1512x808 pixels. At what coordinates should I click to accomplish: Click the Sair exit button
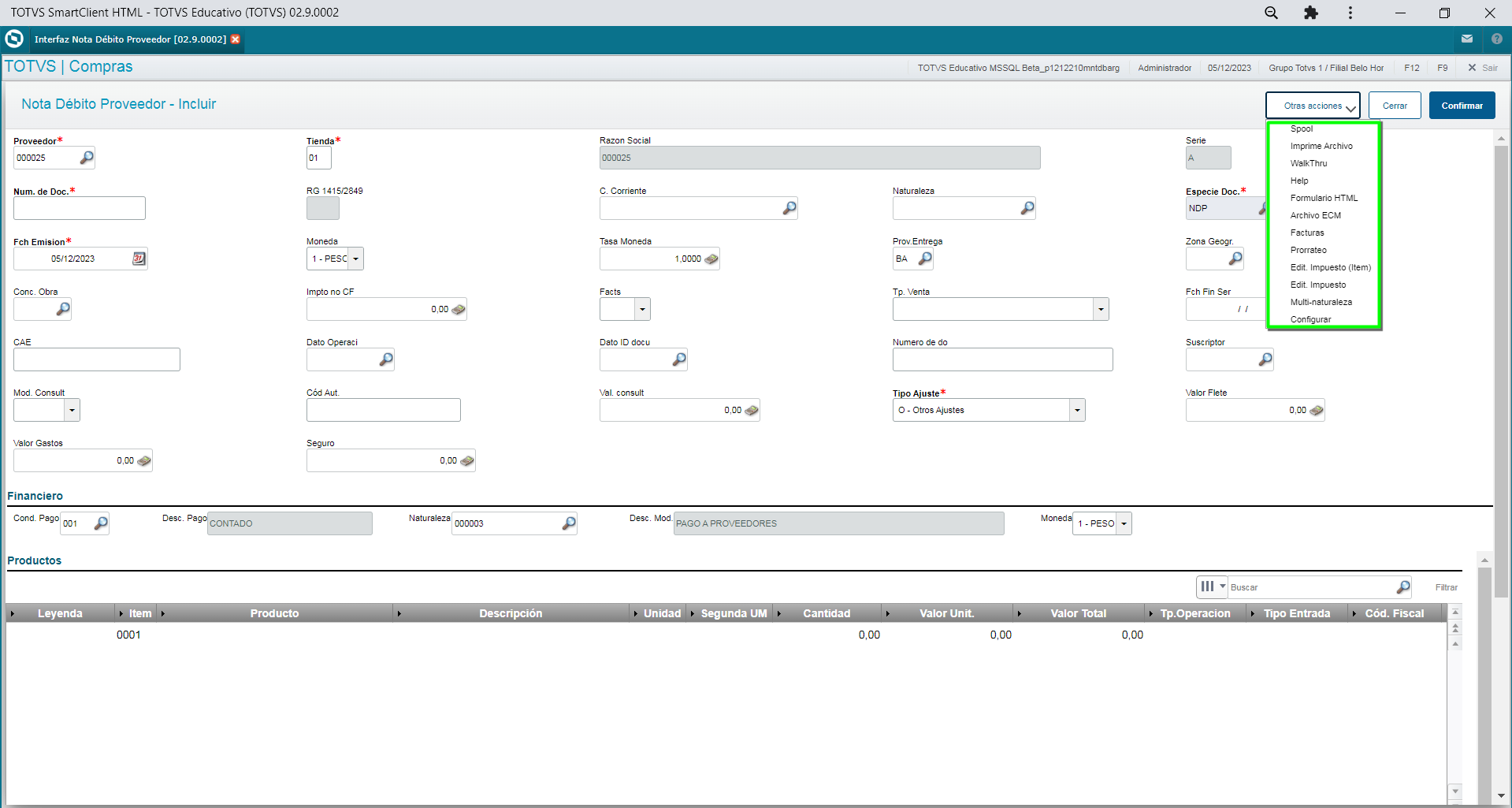tap(1482, 68)
